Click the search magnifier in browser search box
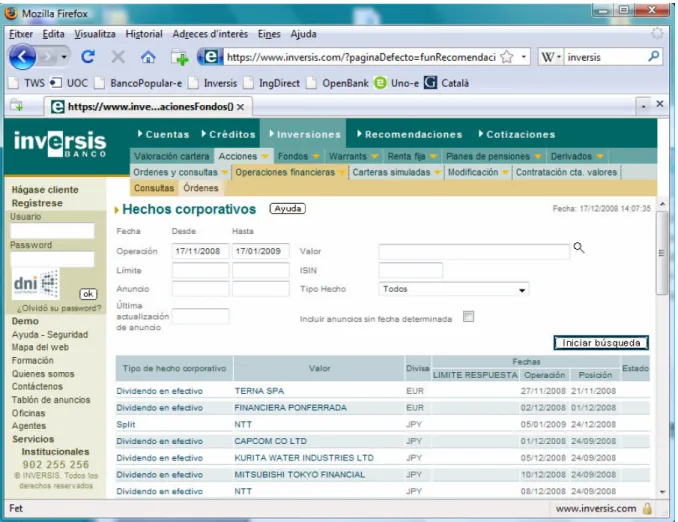 coord(654,57)
